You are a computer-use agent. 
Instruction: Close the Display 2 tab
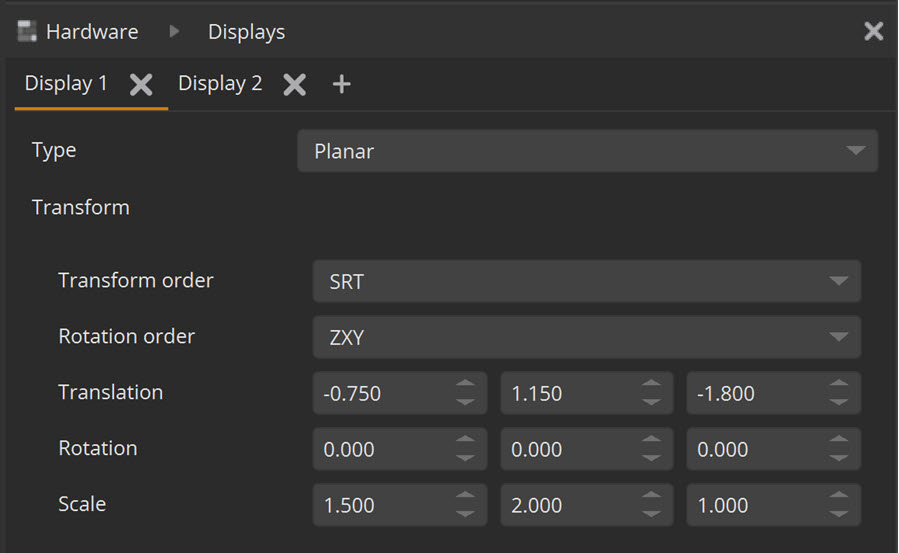[294, 85]
